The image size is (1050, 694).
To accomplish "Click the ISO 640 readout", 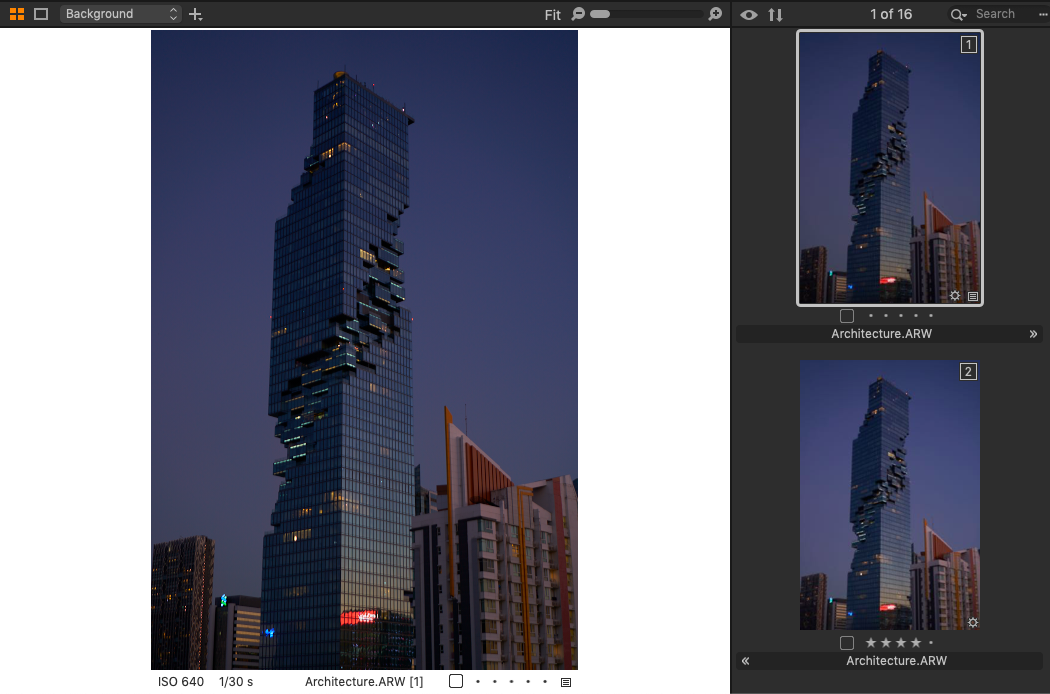I will (x=181, y=682).
